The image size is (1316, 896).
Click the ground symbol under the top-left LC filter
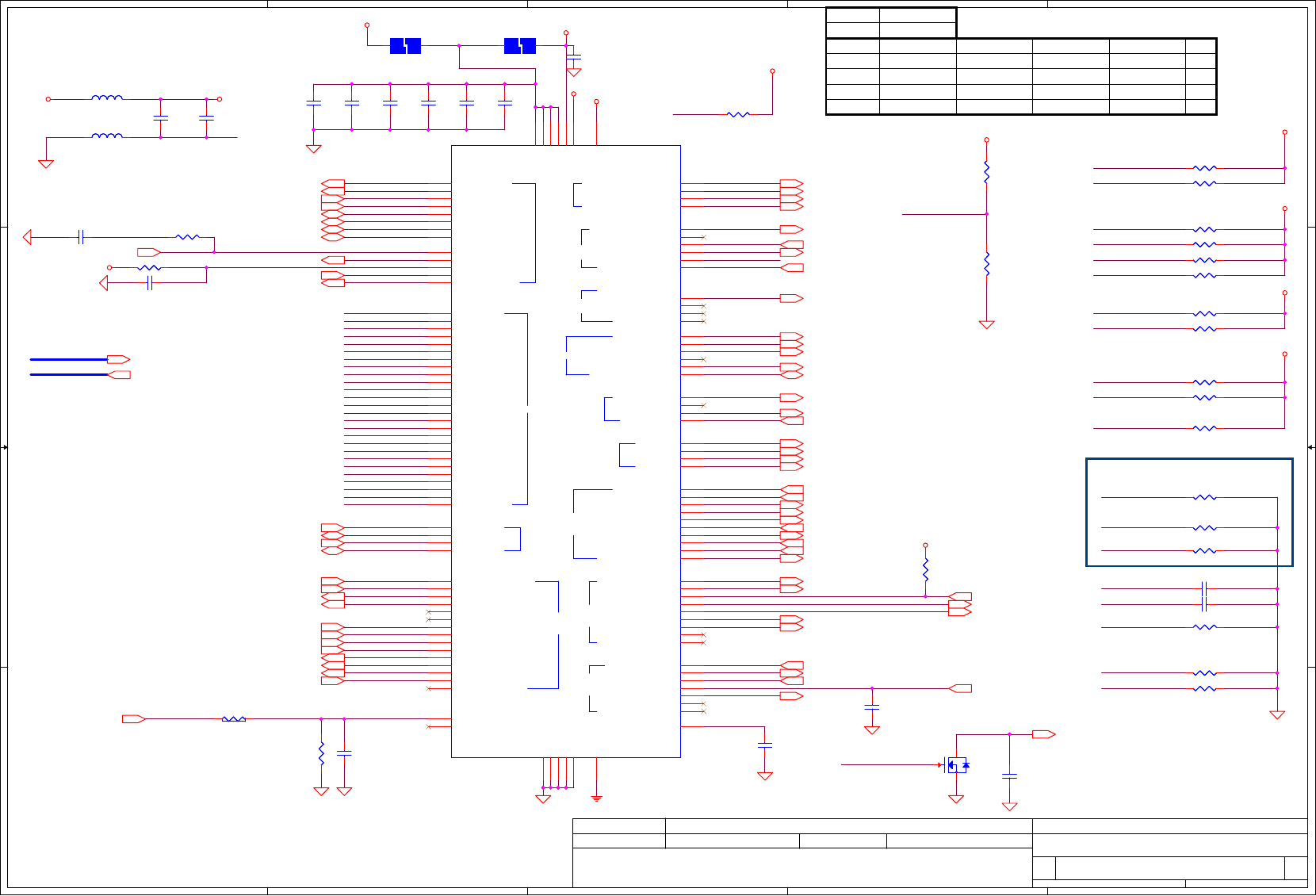[46, 164]
